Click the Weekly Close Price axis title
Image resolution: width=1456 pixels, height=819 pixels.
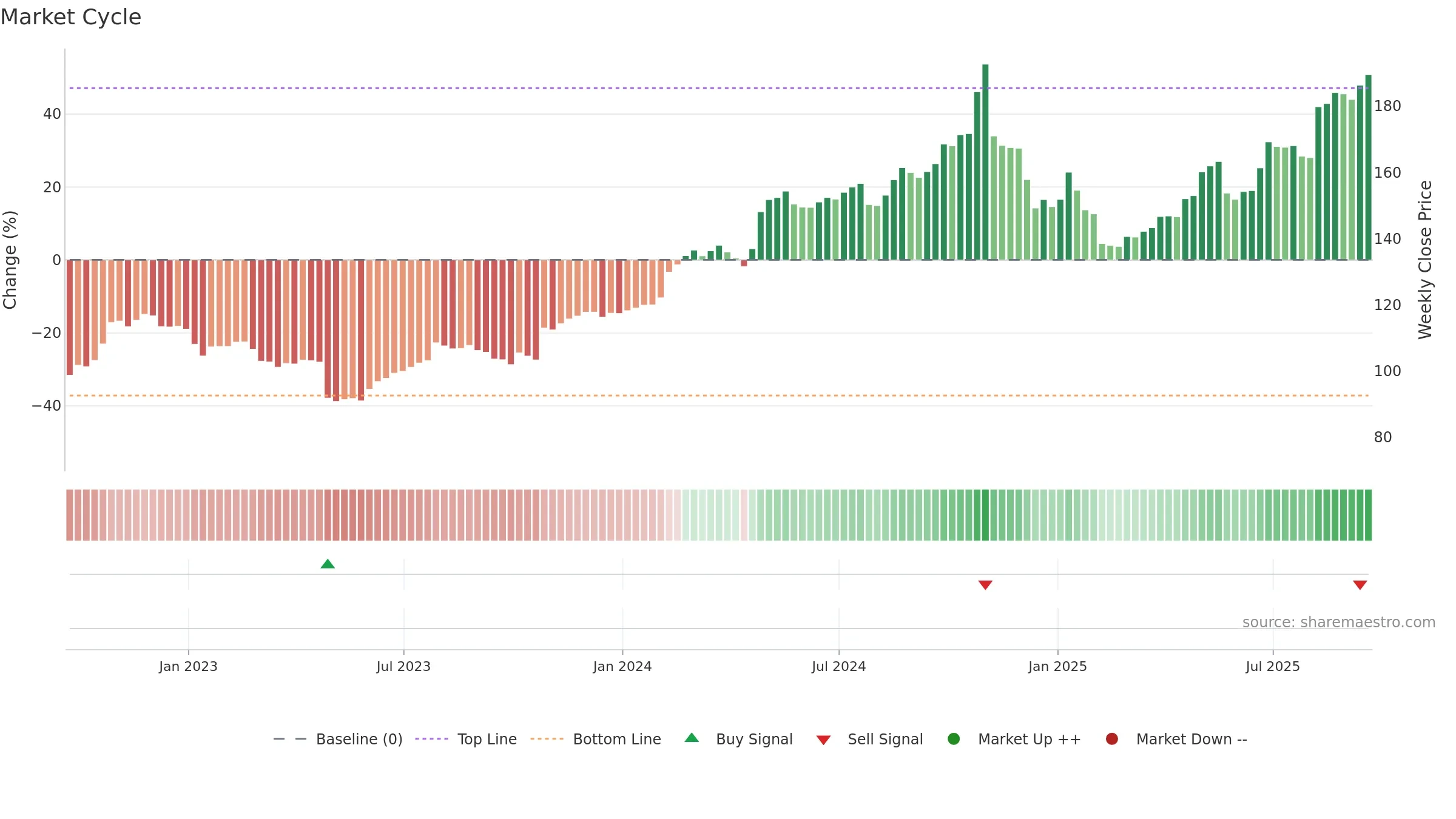coord(1425,260)
